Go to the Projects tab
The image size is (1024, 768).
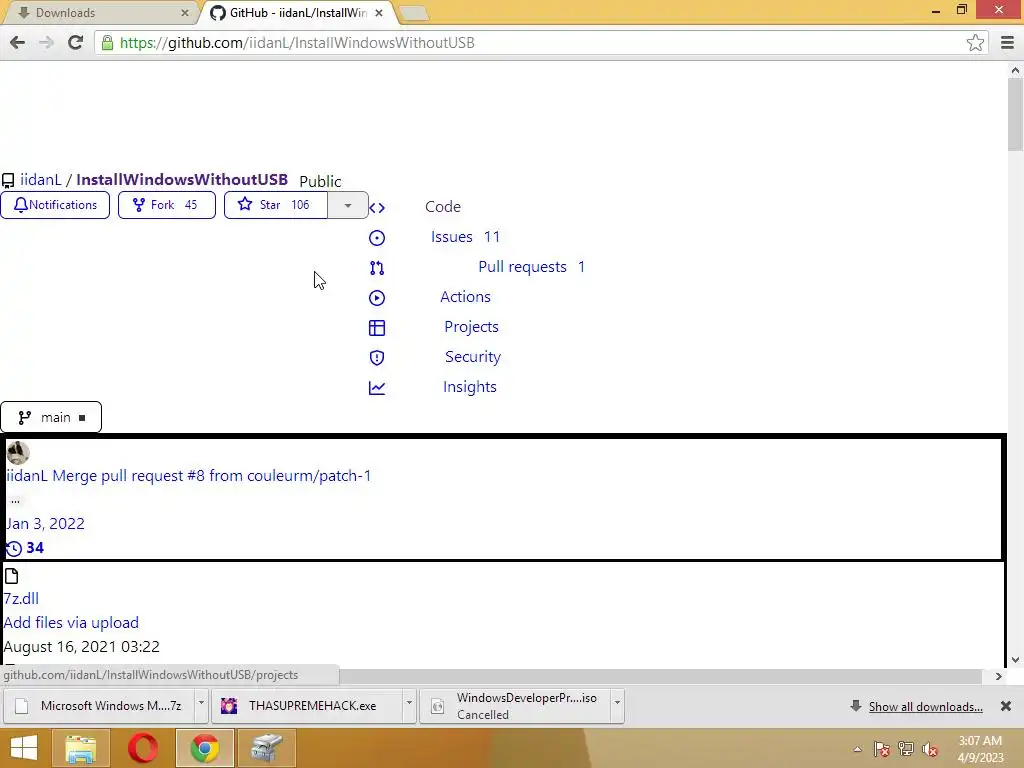471,327
